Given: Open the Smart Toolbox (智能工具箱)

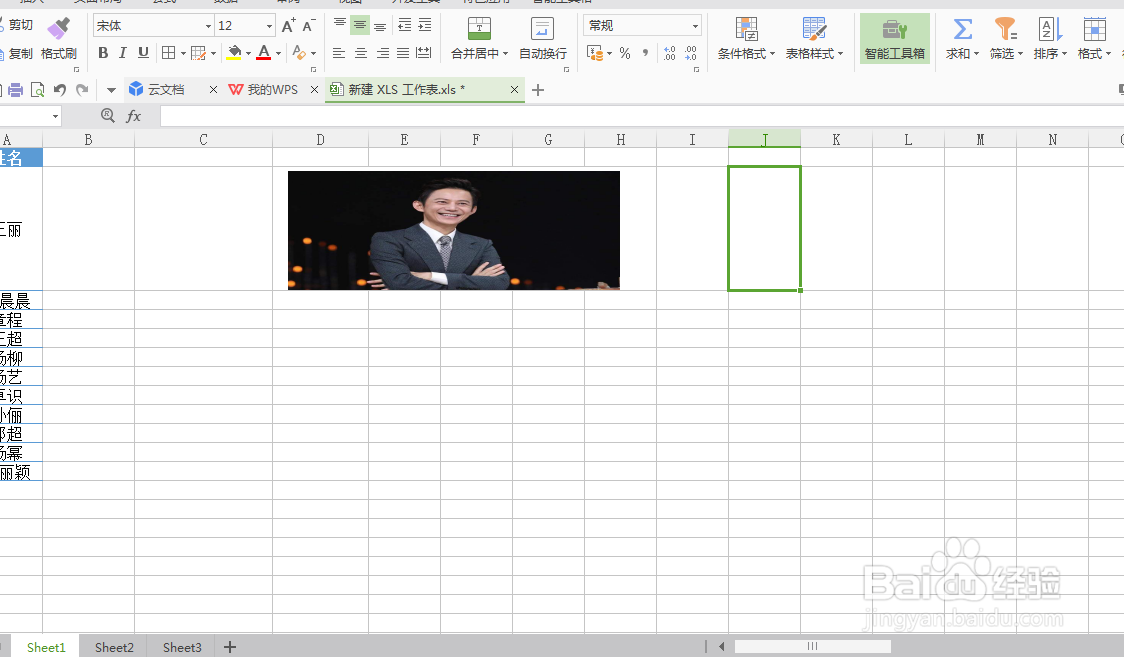Looking at the screenshot, I should [x=895, y=39].
